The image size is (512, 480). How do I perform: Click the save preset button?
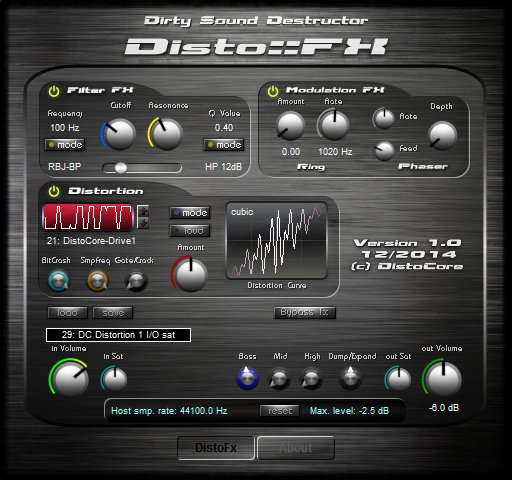point(113,313)
